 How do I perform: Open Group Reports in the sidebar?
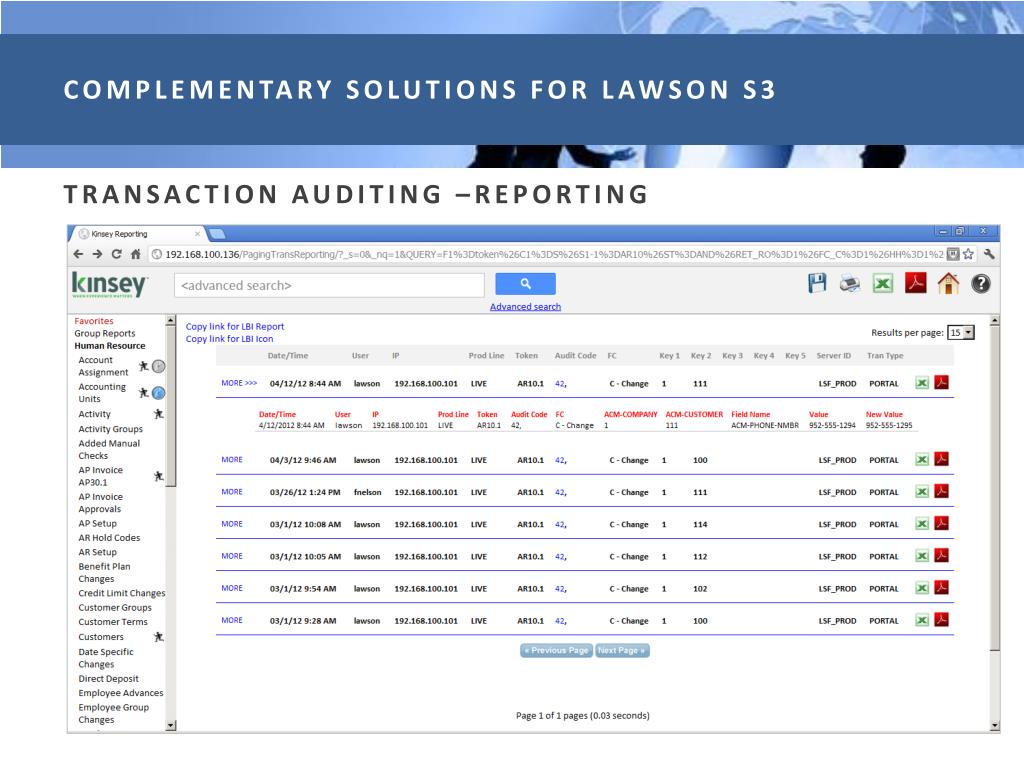104,333
